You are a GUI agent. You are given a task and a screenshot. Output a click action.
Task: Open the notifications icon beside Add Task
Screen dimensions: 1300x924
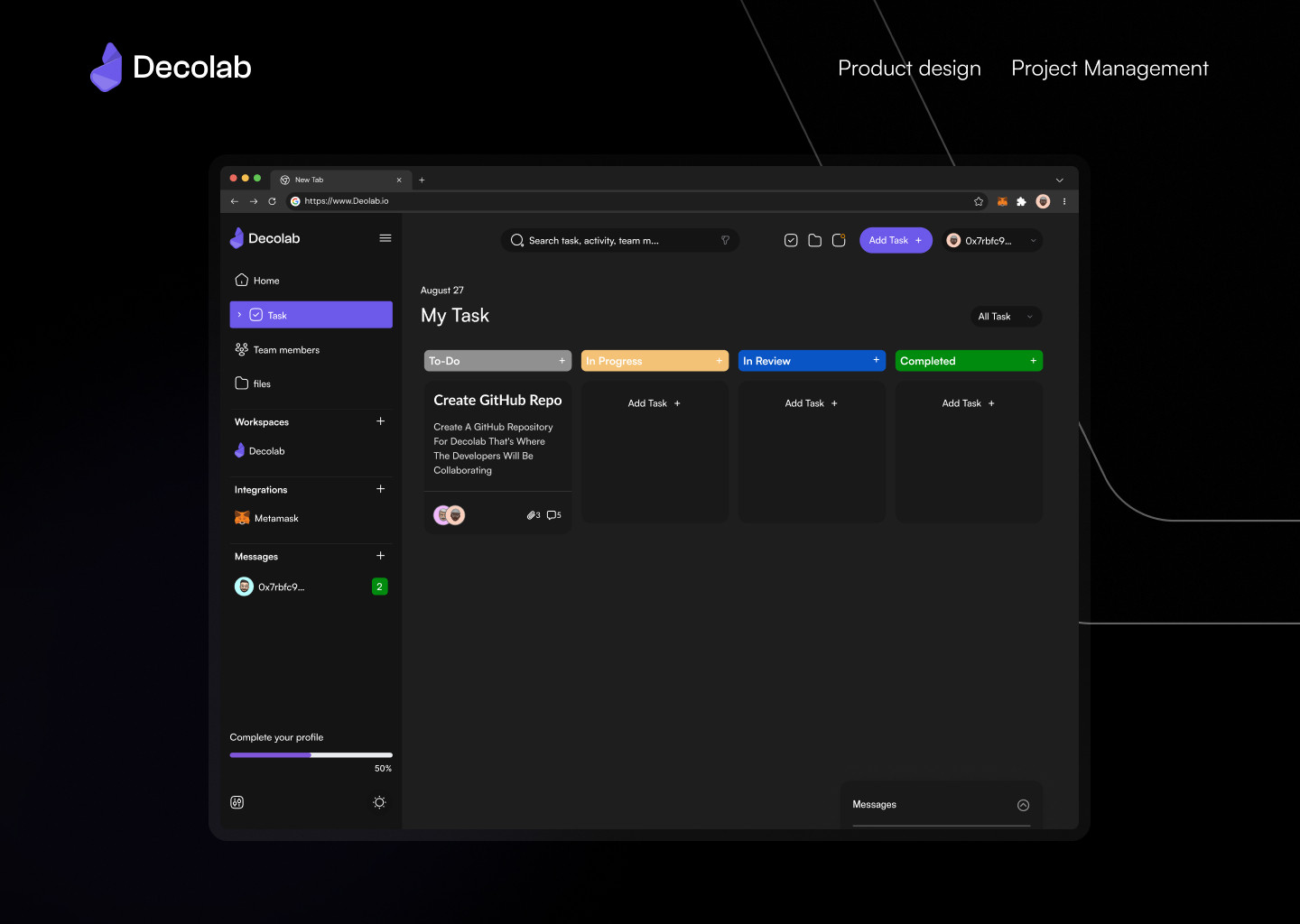pos(839,240)
